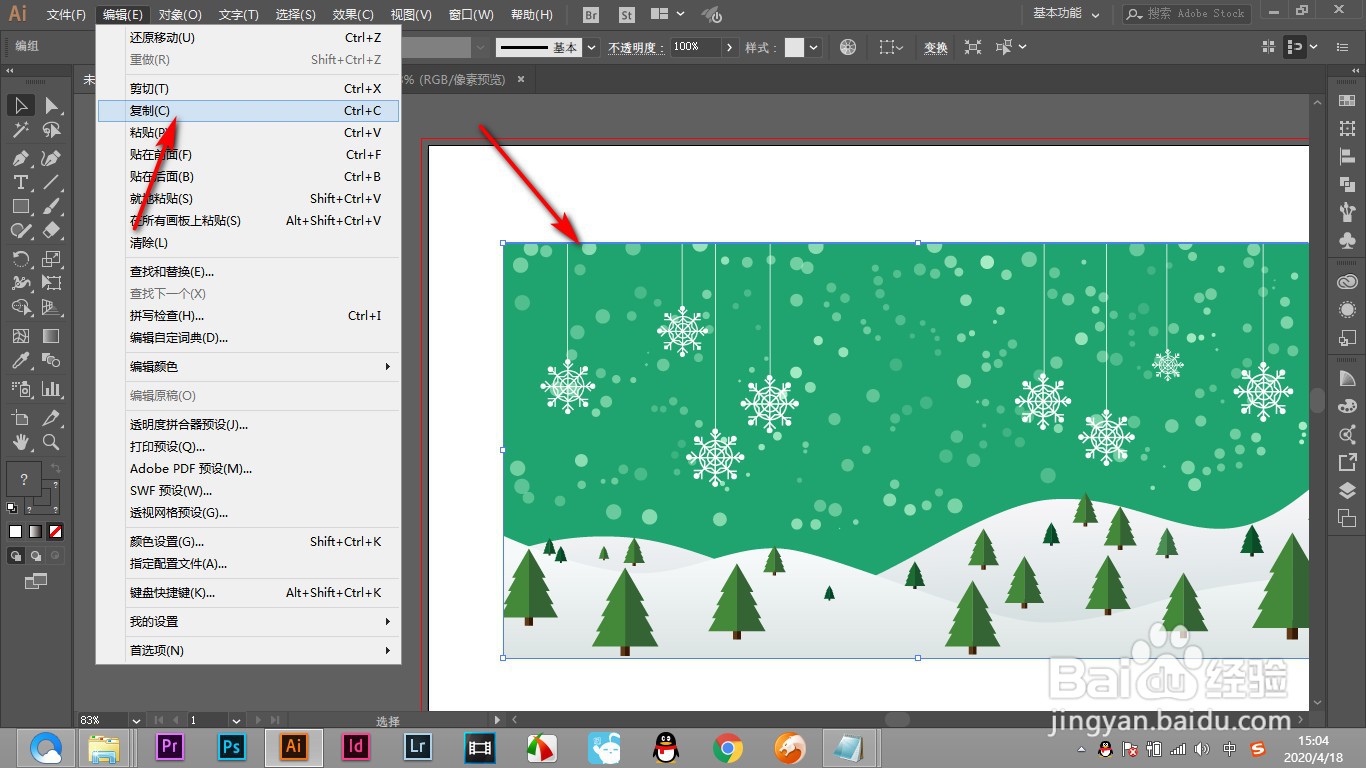Open the 对象(O) menu
Screen dimensions: 1366x768
[180, 14]
